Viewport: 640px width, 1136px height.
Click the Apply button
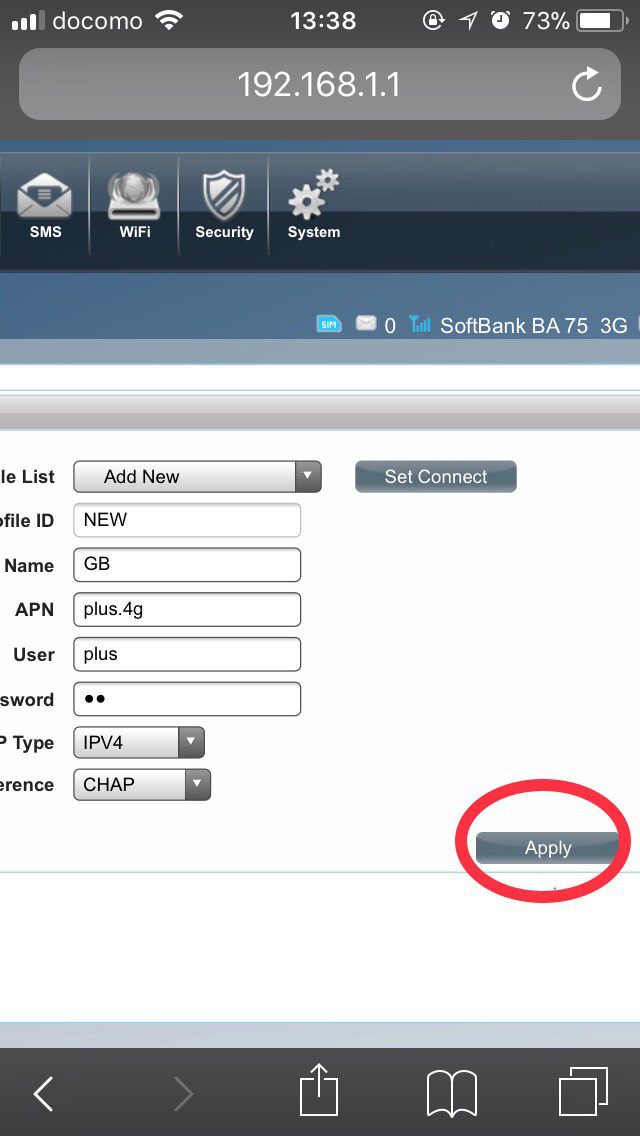[547, 848]
